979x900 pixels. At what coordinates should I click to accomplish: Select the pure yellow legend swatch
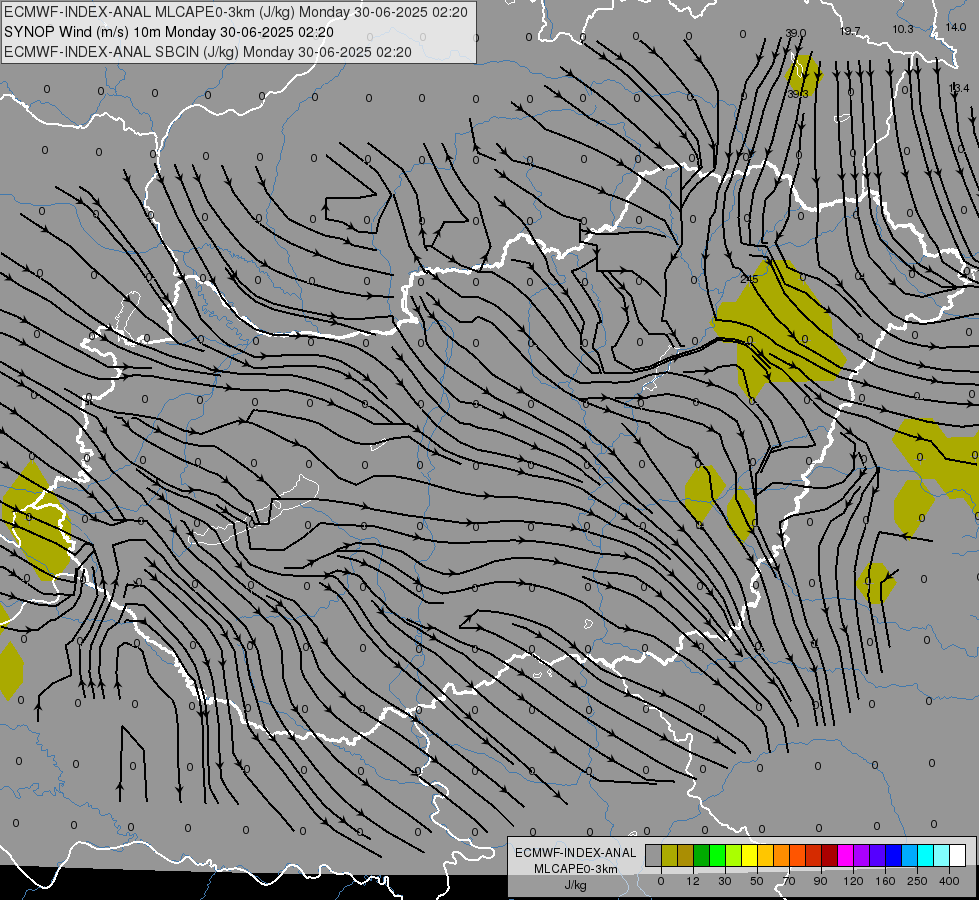749,856
